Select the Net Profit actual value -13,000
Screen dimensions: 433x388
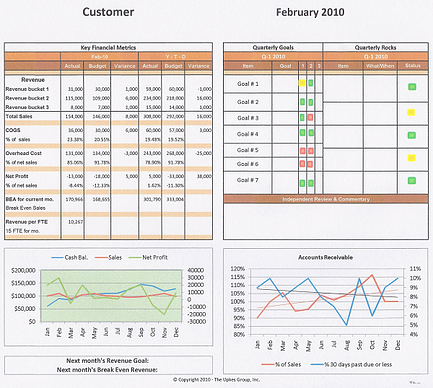tap(75, 176)
